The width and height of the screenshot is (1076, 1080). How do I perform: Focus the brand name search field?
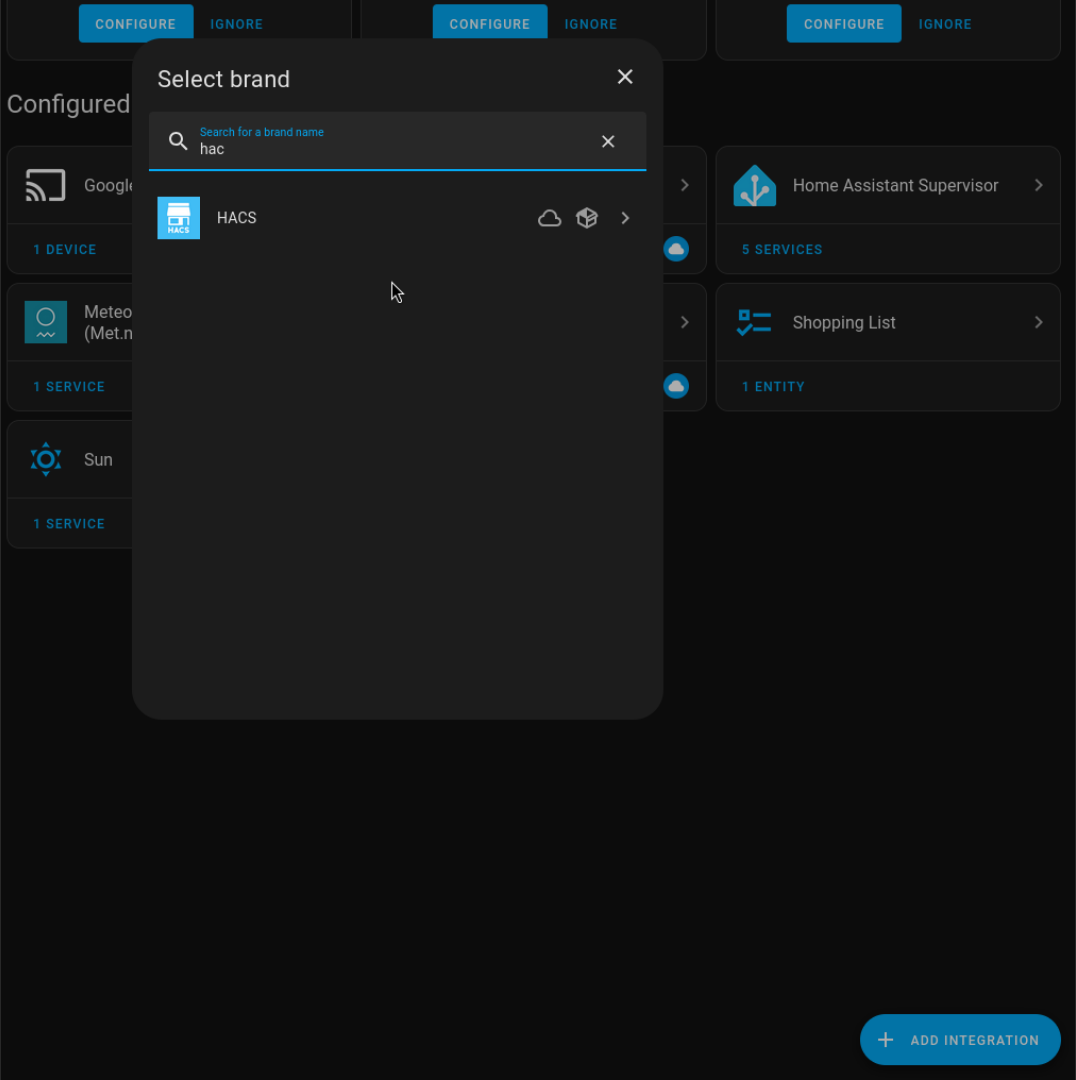[390, 149]
